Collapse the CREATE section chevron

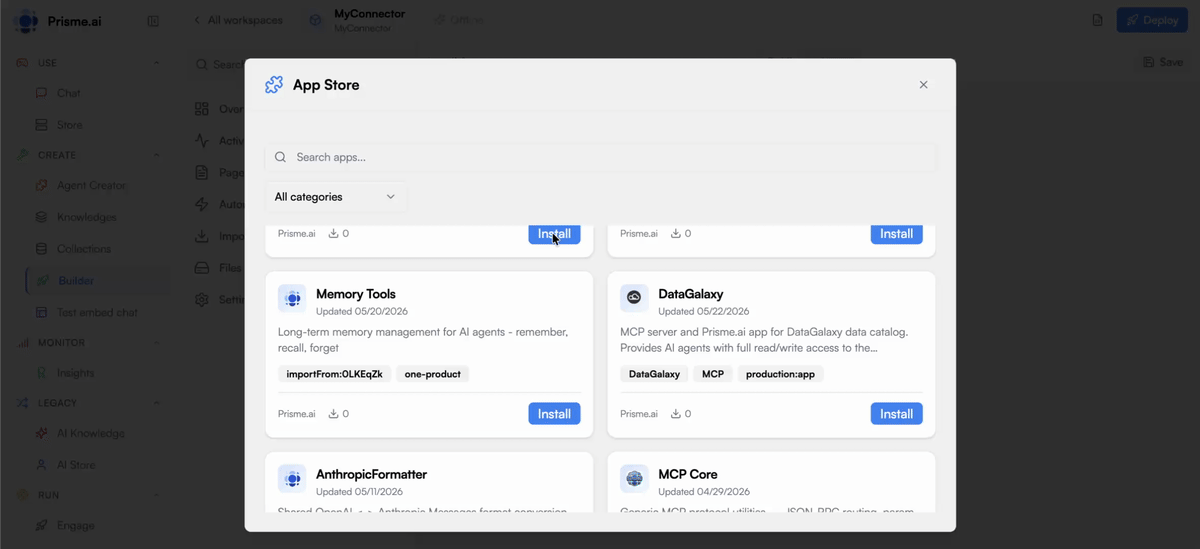click(x=157, y=155)
